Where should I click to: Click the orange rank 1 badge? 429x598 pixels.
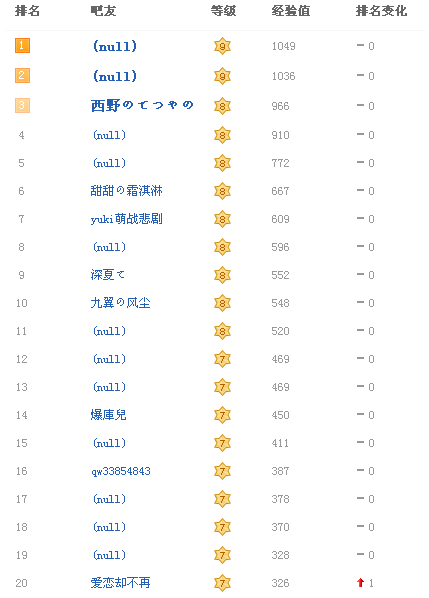point(22,46)
